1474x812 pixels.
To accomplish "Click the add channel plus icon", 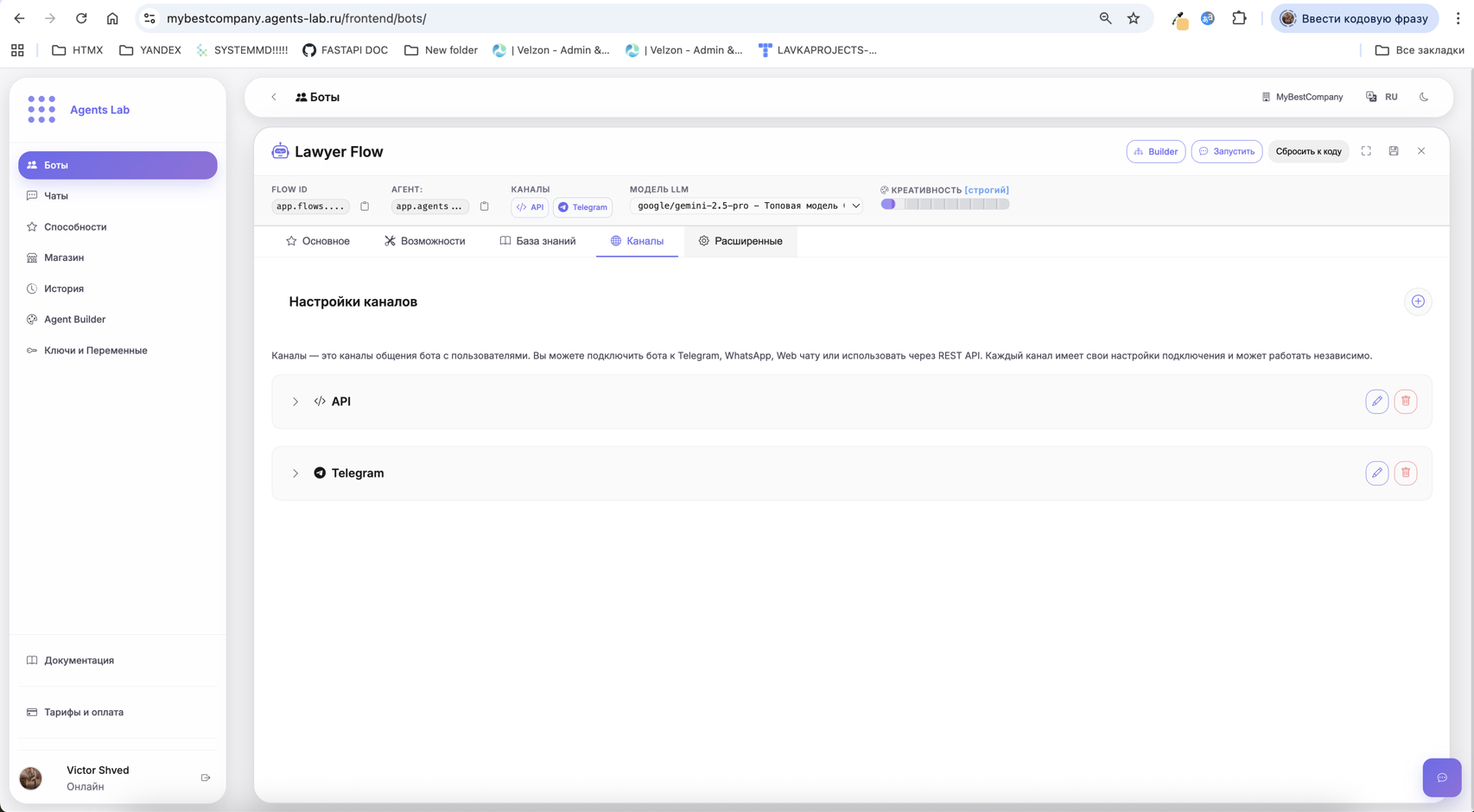I will [1418, 301].
